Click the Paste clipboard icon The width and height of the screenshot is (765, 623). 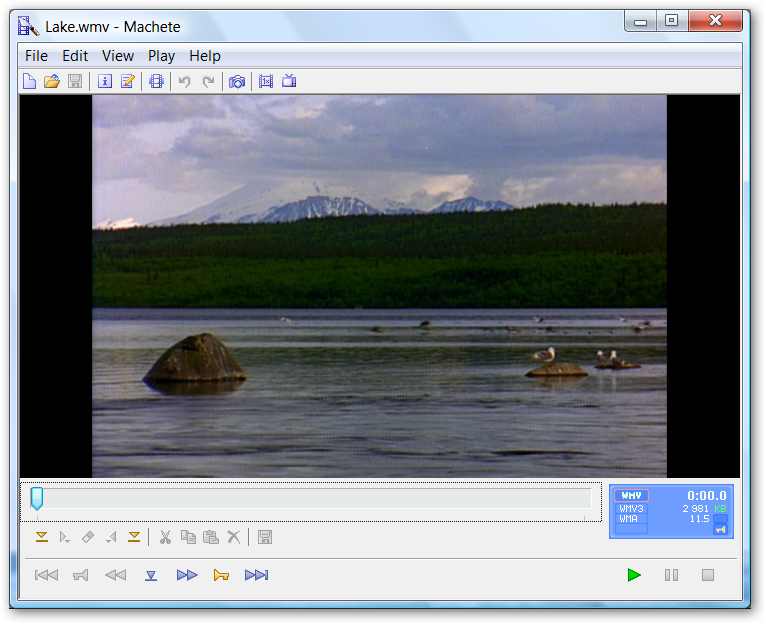coord(211,537)
